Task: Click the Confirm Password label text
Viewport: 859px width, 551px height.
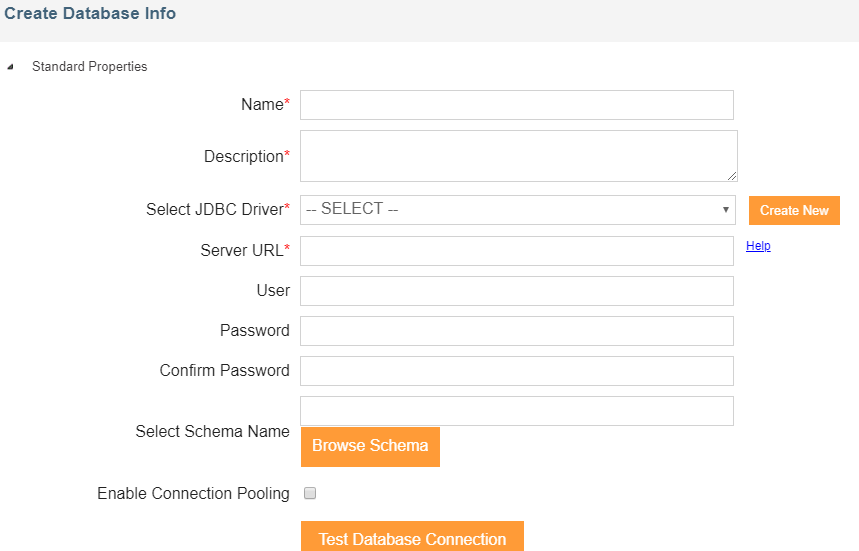Action: (224, 370)
